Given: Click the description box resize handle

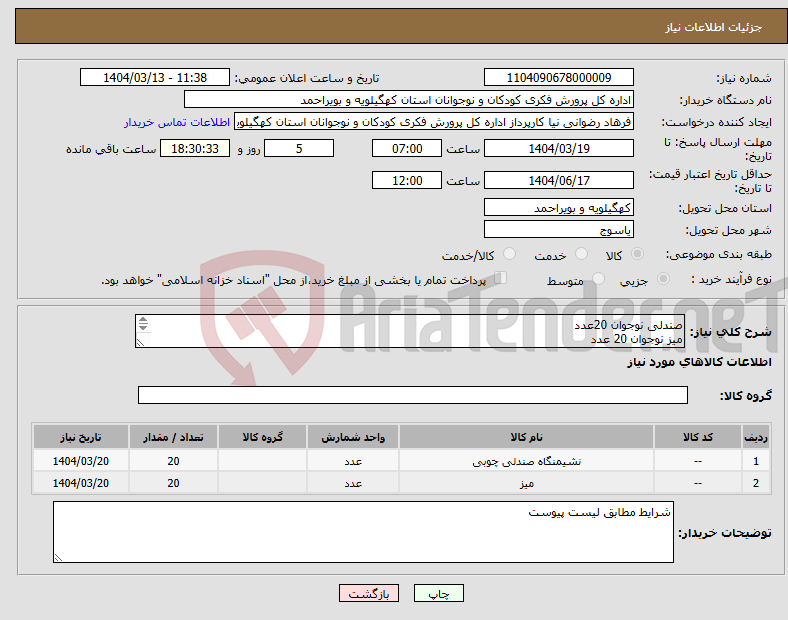Looking at the screenshot, I should [x=140, y=343].
